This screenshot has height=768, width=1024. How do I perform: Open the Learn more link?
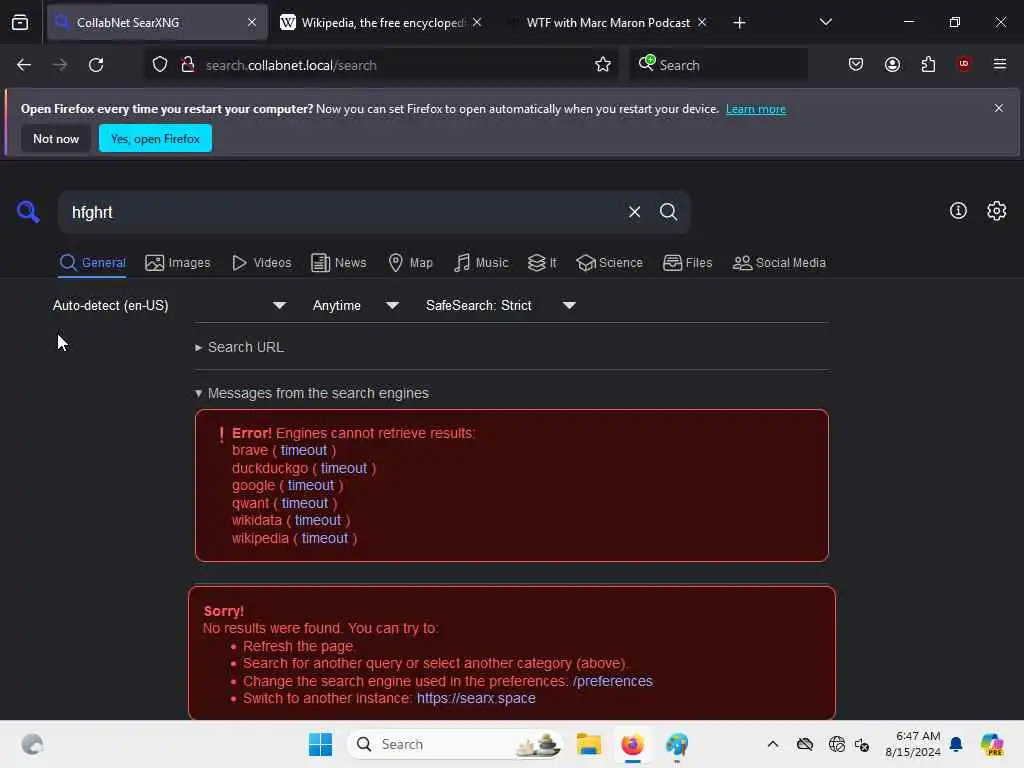point(756,109)
